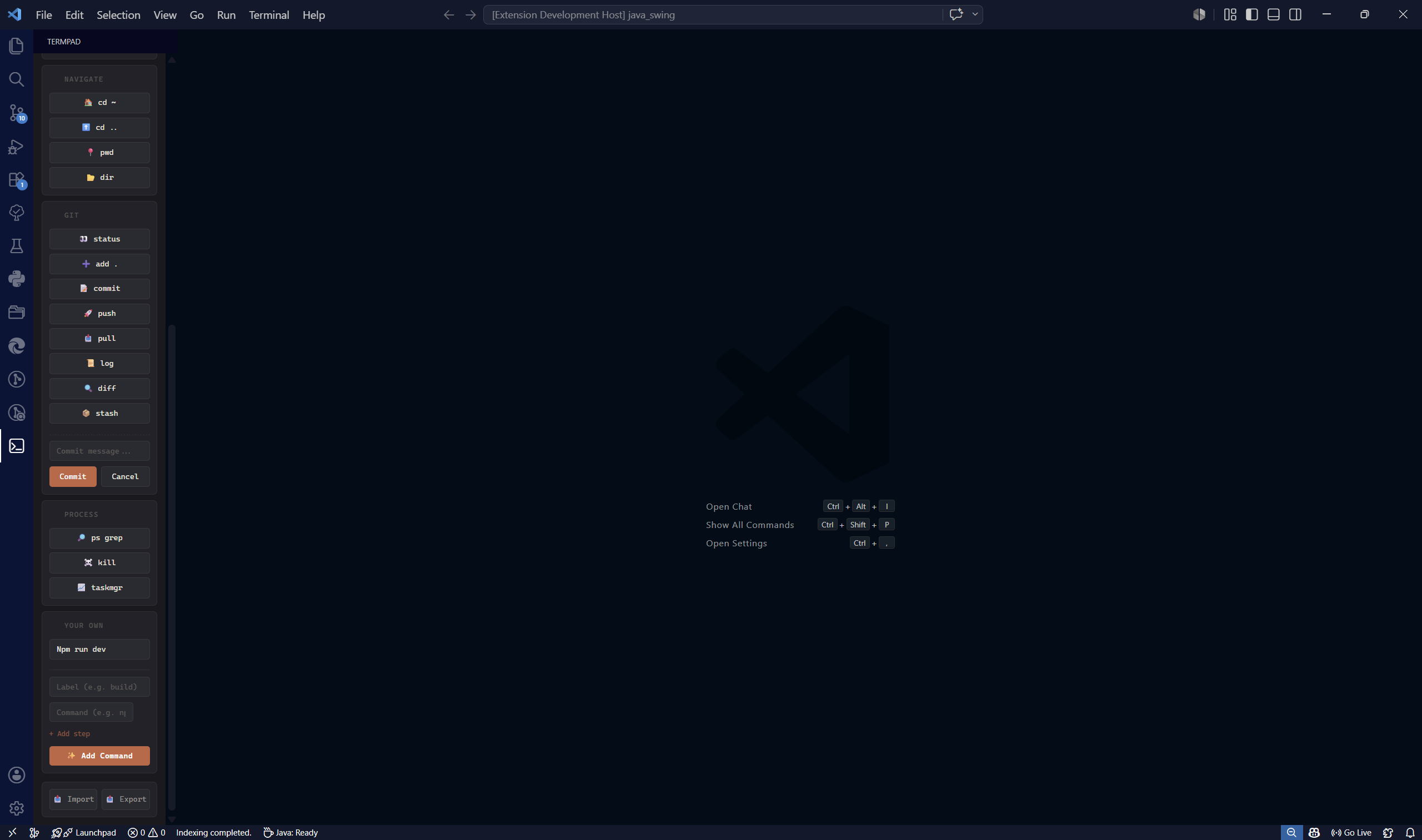Run the custom Npm run dev command

[x=99, y=649]
